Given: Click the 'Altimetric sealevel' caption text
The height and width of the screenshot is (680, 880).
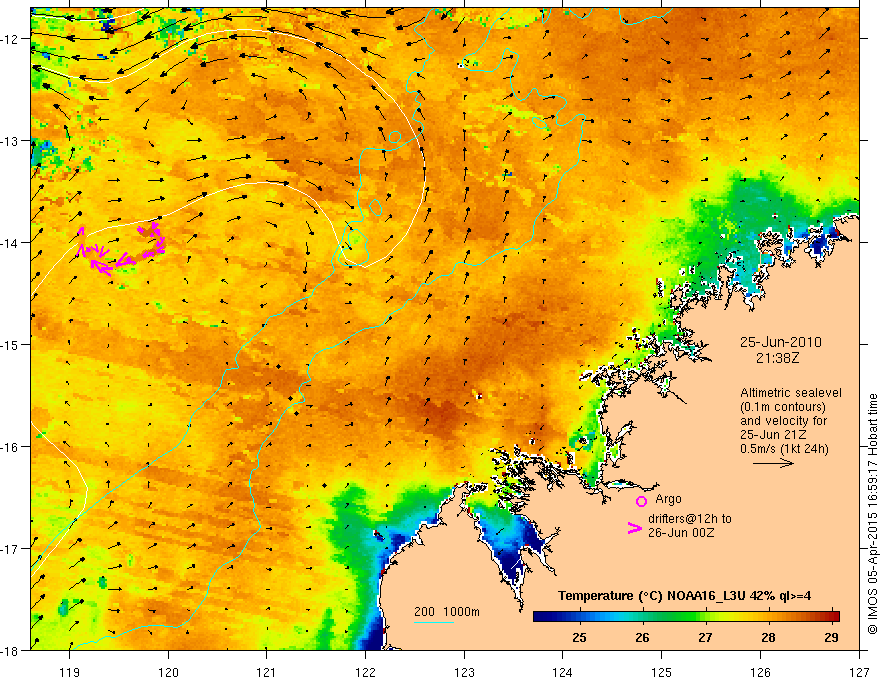Looking at the screenshot, I should pos(791,393).
